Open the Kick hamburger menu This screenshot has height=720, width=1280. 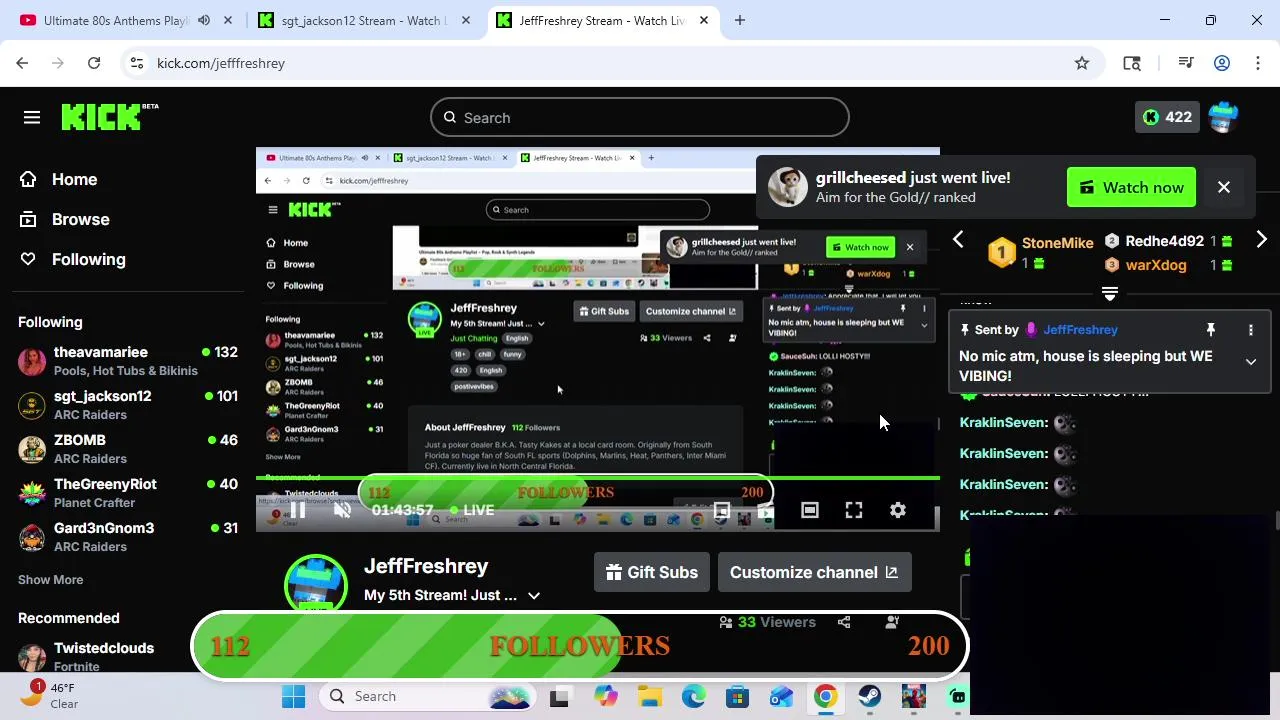click(32, 118)
